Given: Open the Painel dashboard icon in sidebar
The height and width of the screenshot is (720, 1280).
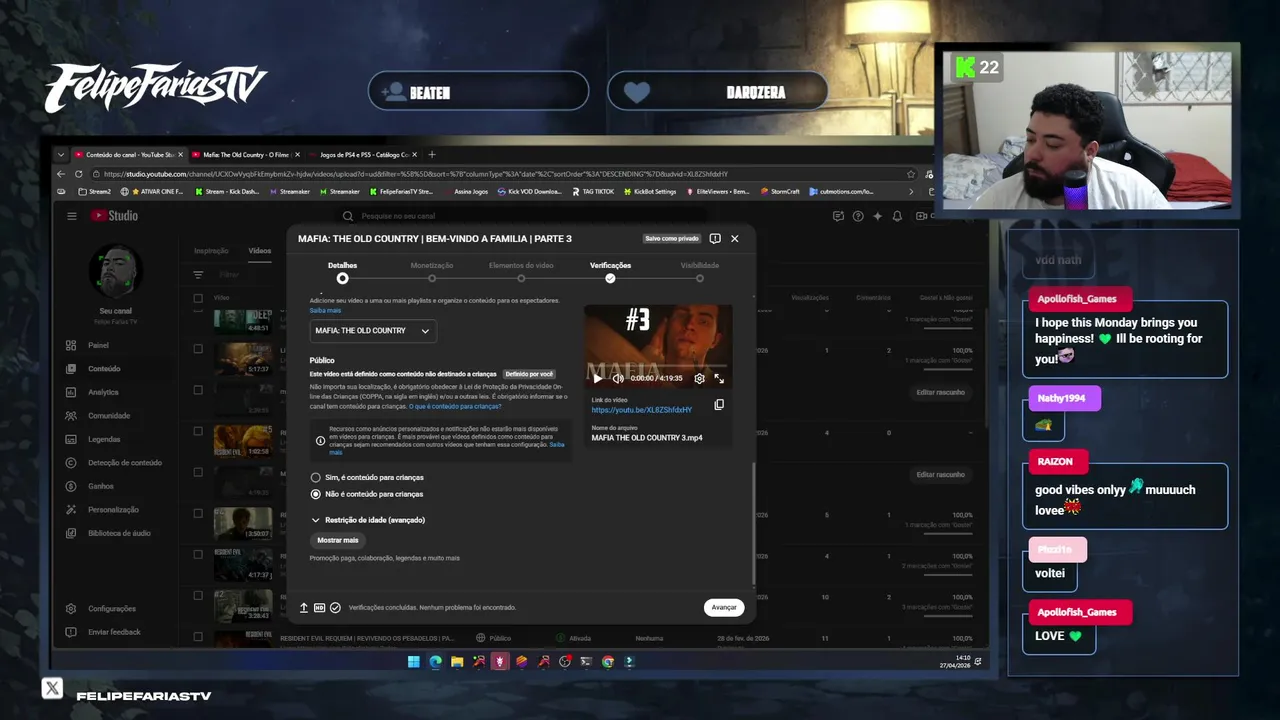Looking at the screenshot, I should (70, 345).
